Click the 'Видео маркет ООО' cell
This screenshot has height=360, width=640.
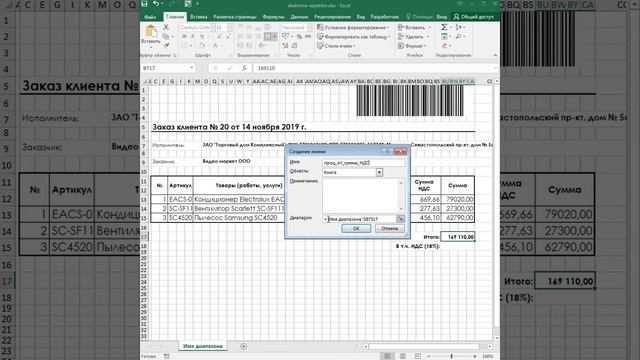tap(227, 161)
